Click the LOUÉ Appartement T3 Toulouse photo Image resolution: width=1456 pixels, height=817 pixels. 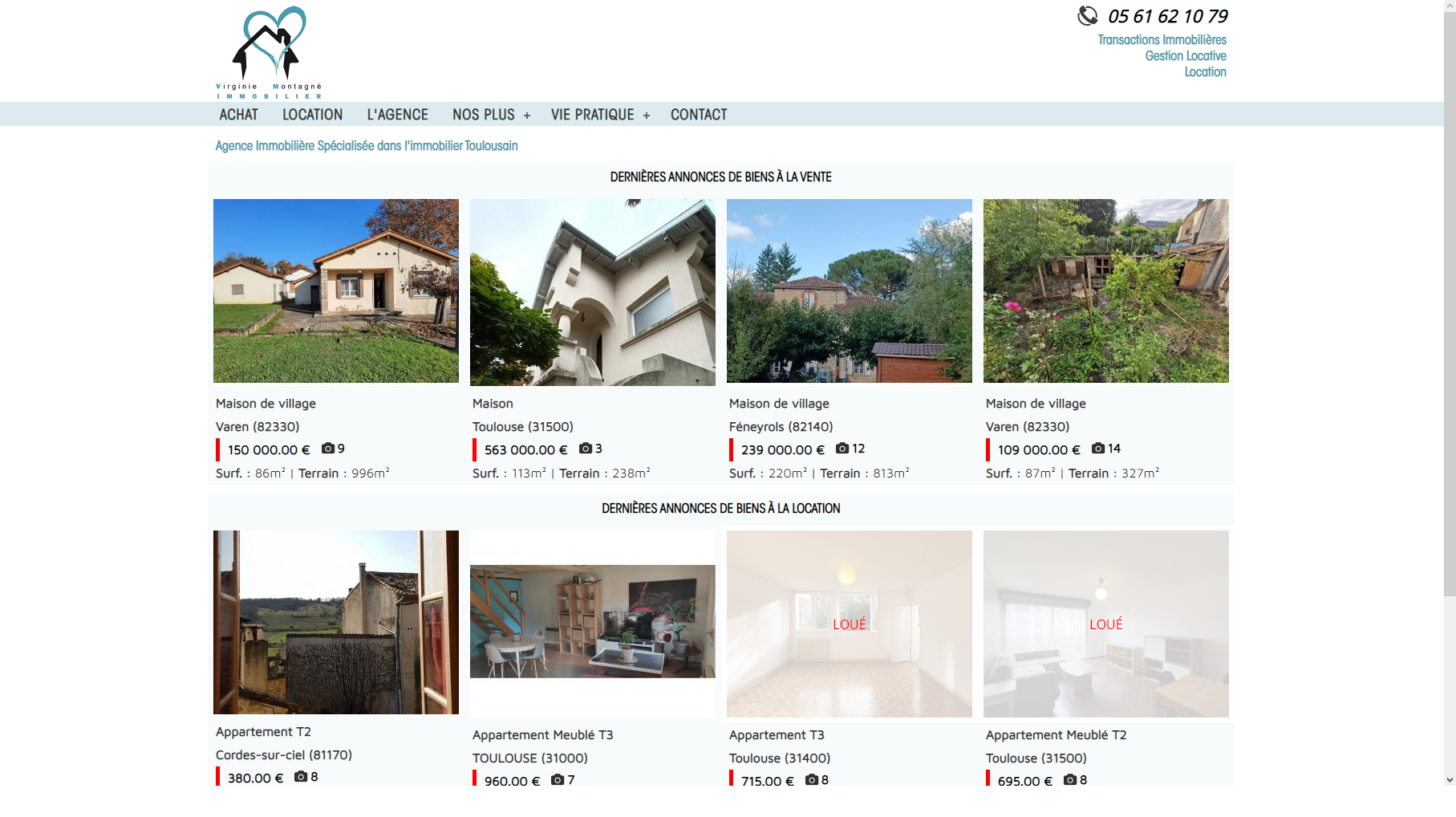tap(849, 624)
